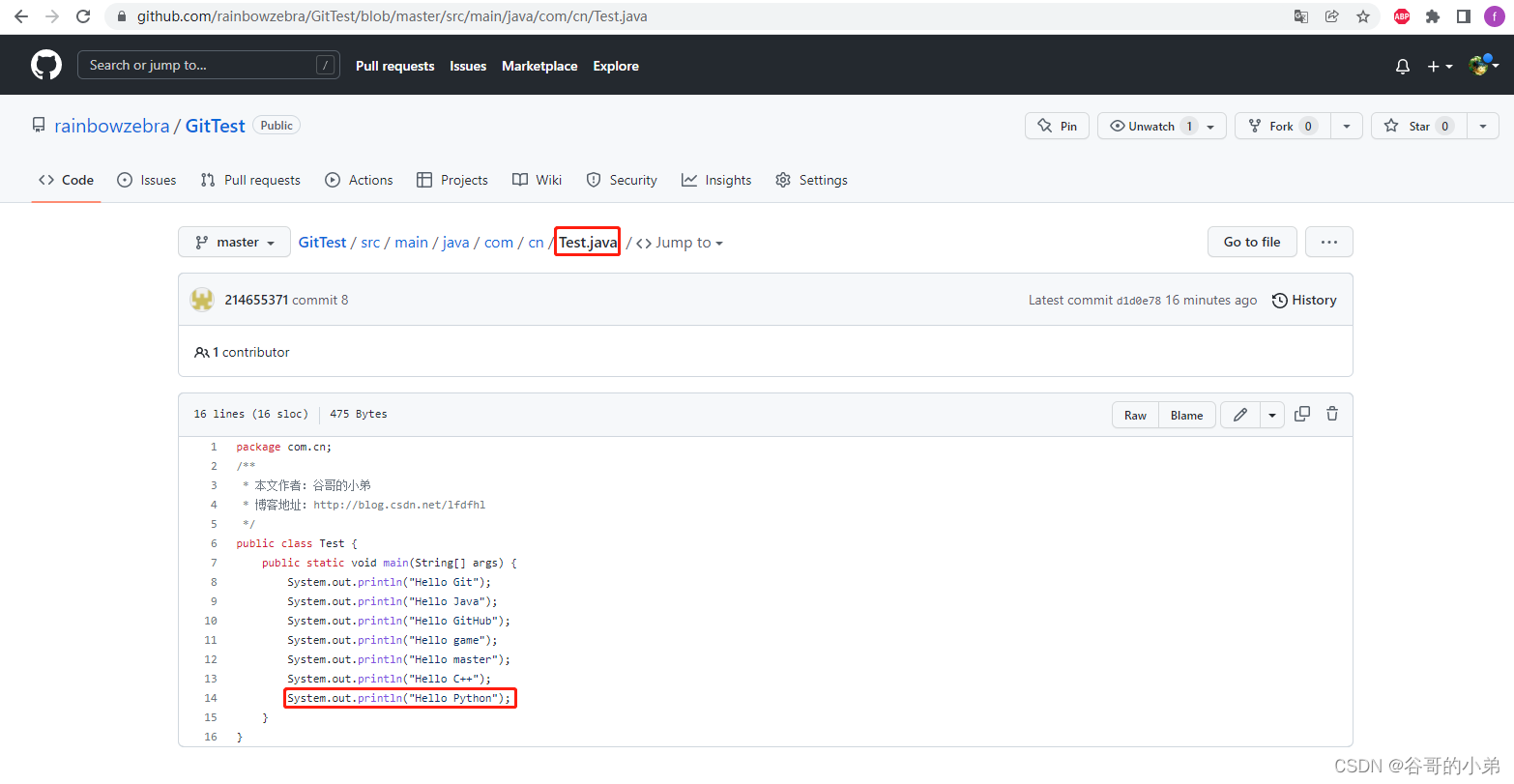This screenshot has width=1514, height=784.
Task: Expand the Star lists dropdown arrow
Action: point(1483,126)
